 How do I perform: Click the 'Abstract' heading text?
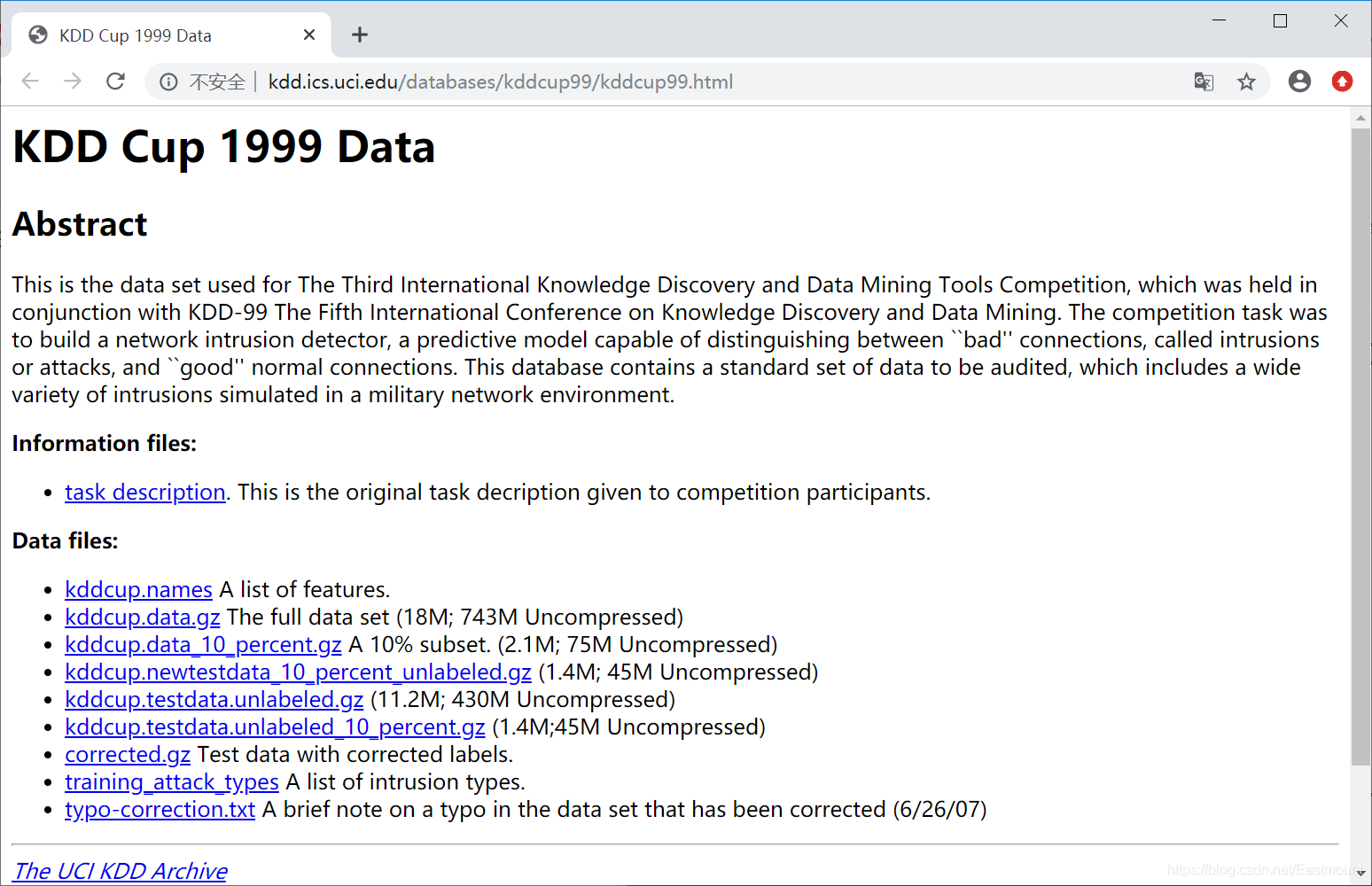[x=80, y=224]
